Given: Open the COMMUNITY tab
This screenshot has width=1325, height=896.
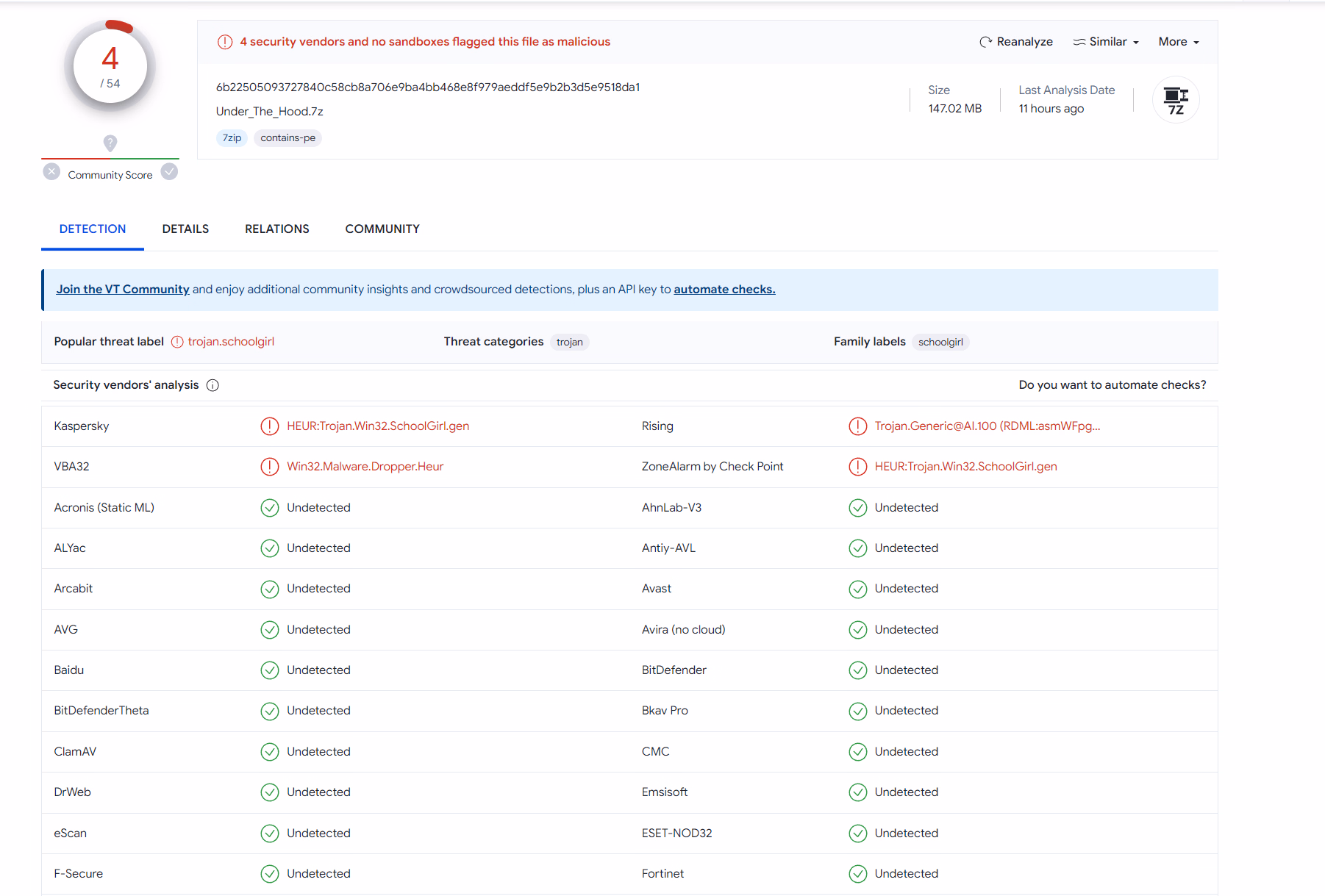Looking at the screenshot, I should tap(382, 229).
